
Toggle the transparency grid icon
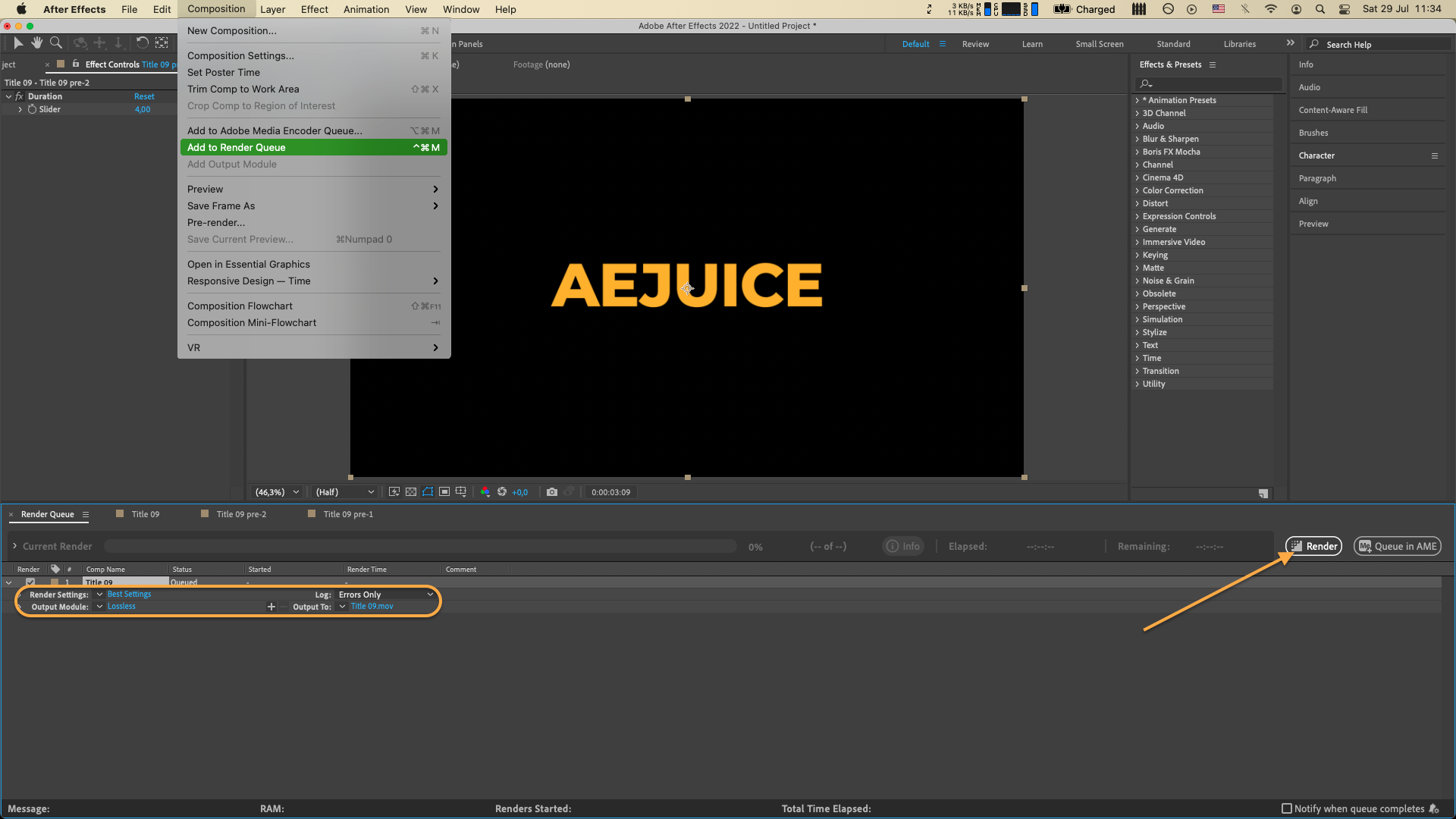click(x=411, y=492)
